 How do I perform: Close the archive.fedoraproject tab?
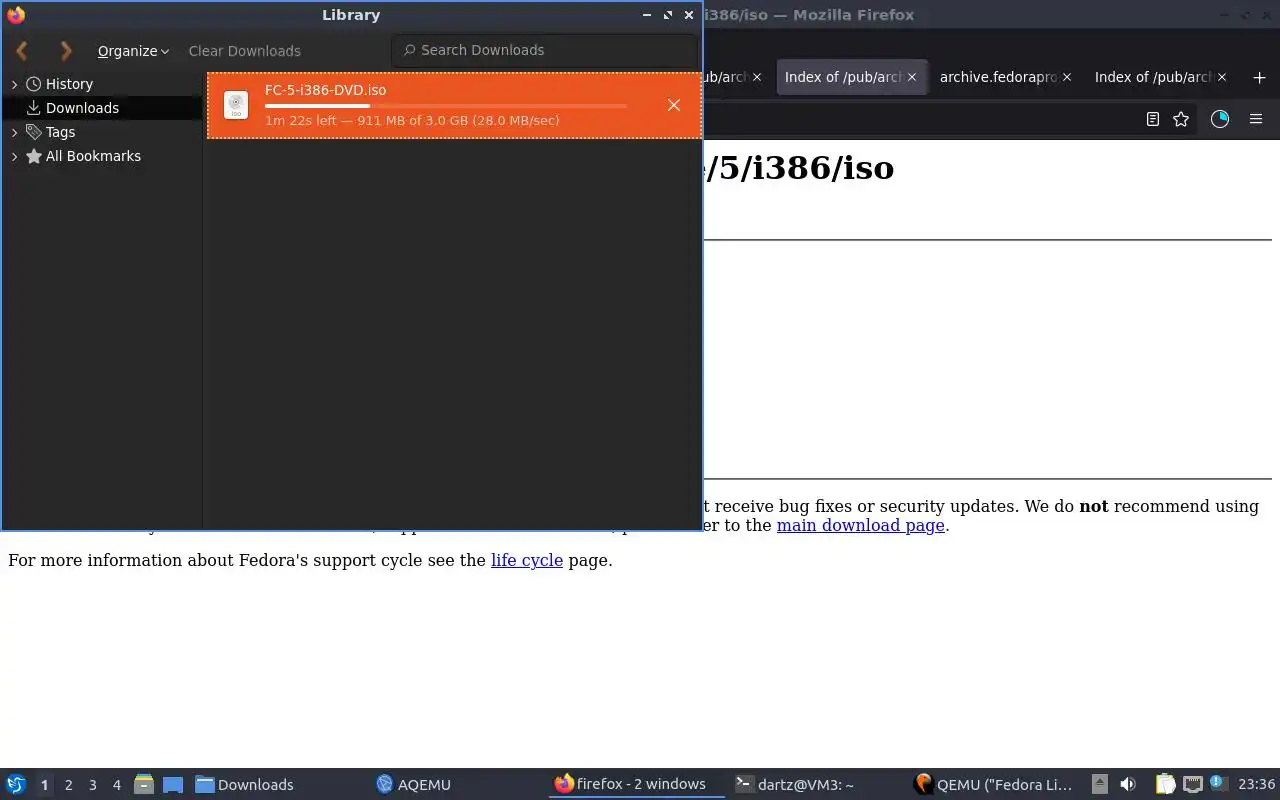(1067, 77)
